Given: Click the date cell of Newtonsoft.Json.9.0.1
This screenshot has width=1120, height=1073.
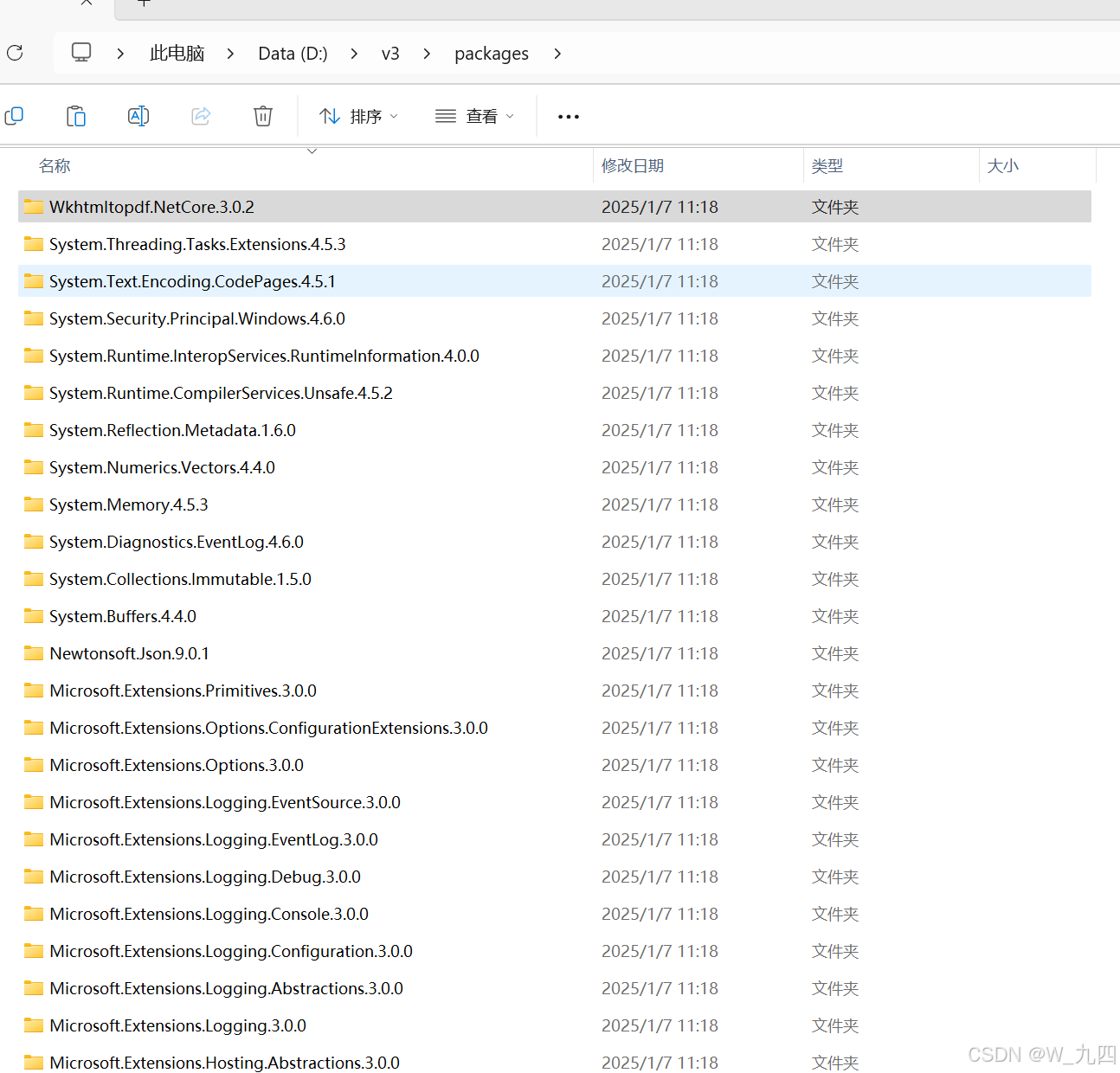Looking at the screenshot, I should [x=660, y=653].
